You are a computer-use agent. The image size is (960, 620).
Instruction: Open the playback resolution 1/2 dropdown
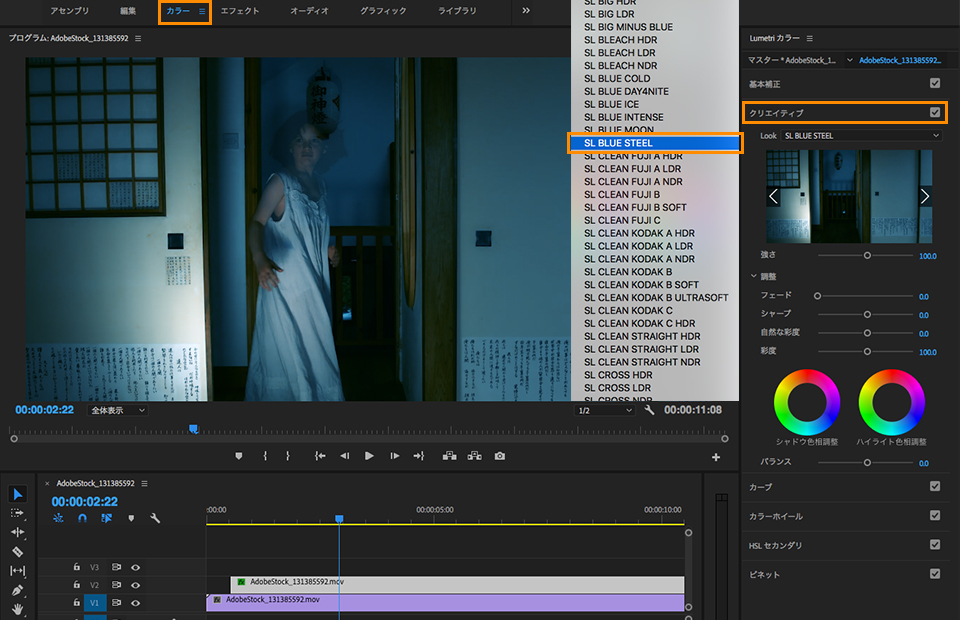605,410
